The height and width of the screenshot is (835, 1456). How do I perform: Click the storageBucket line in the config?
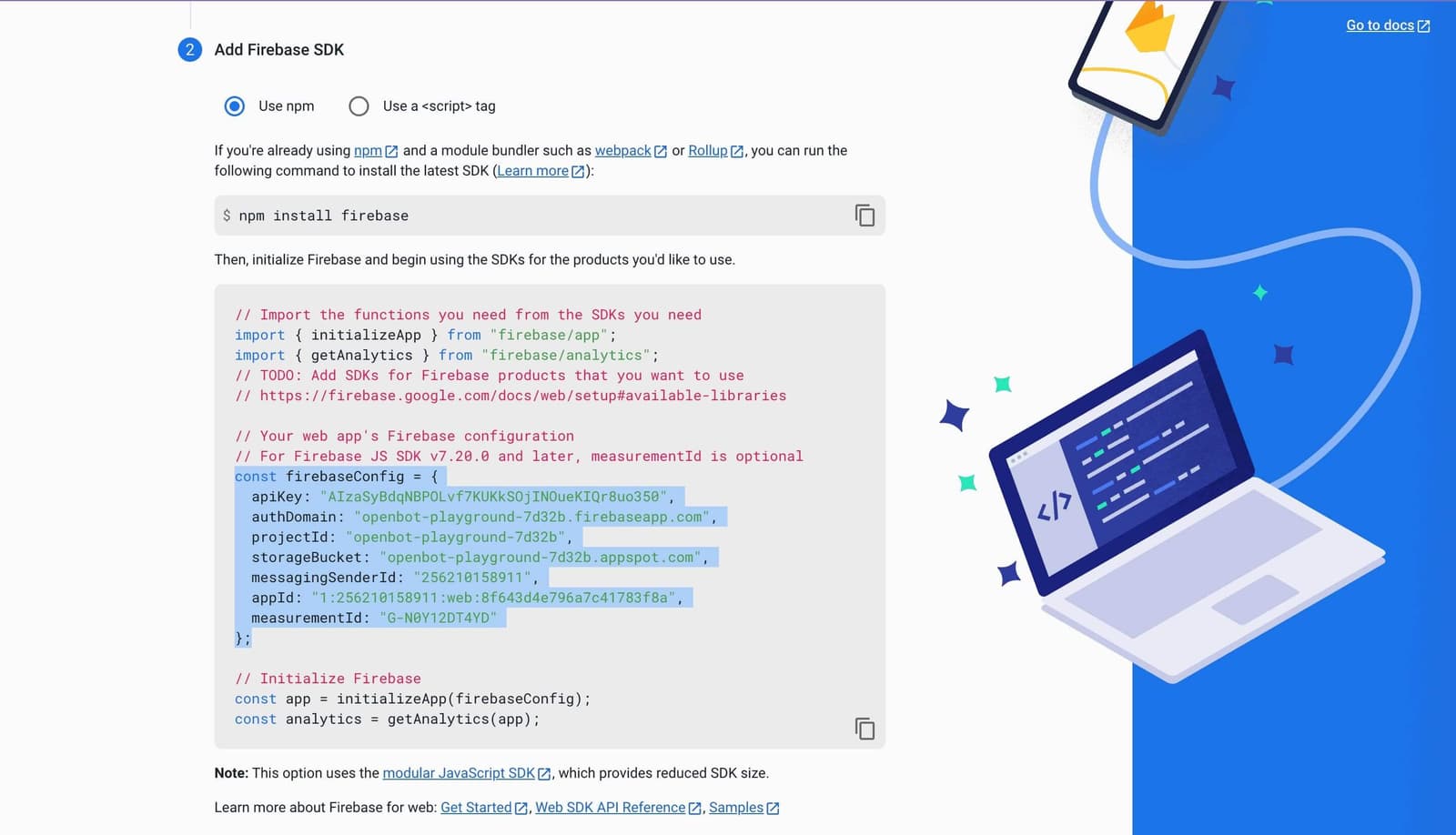coord(480,558)
